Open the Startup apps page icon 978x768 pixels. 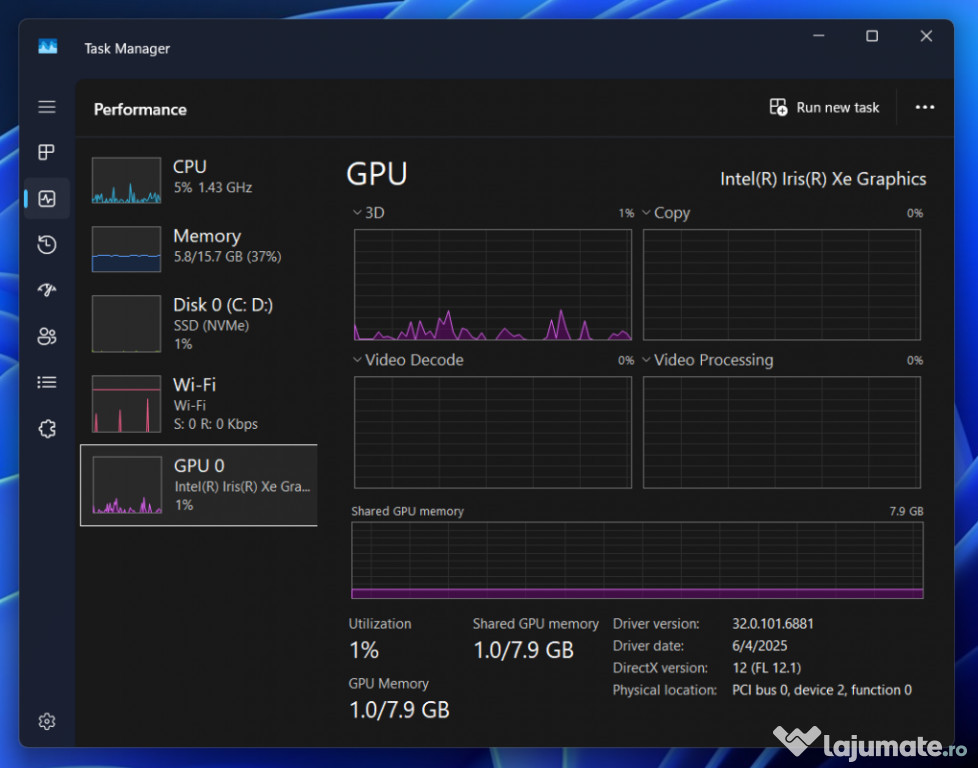pyautogui.click(x=47, y=290)
